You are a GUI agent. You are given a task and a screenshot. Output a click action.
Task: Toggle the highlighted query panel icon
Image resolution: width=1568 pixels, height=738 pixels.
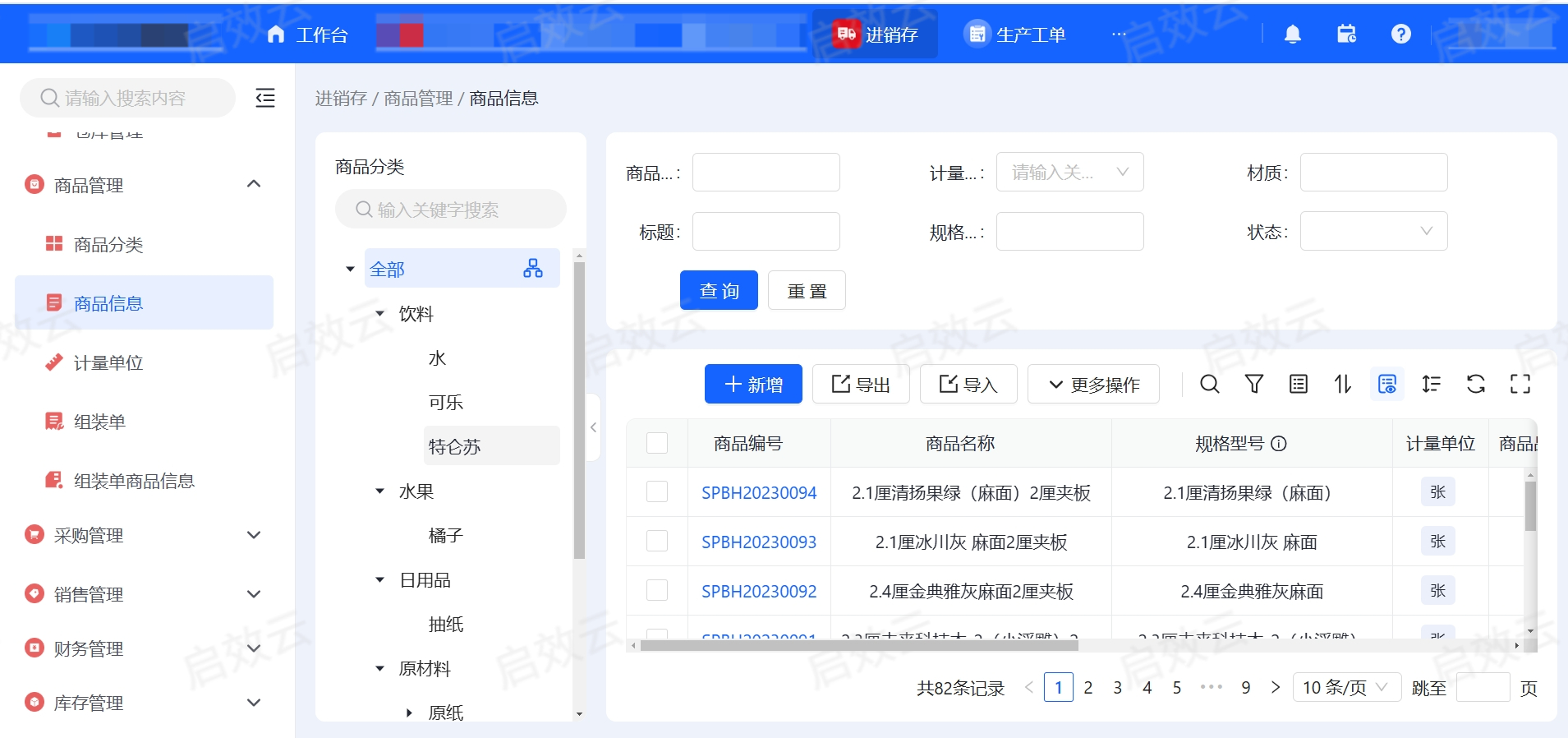tap(1386, 384)
